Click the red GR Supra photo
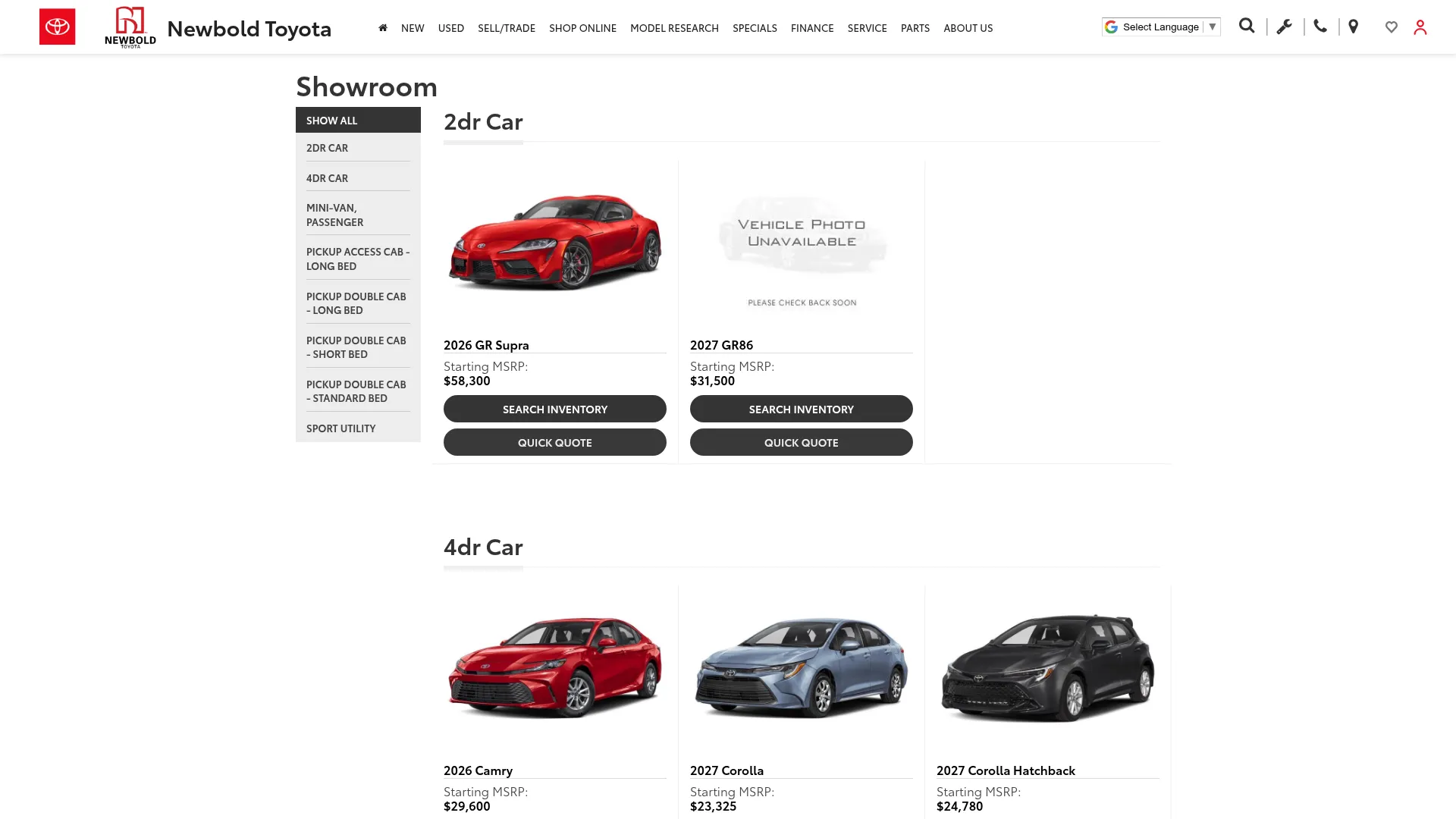 pyautogui.click(x=555, y=243)
